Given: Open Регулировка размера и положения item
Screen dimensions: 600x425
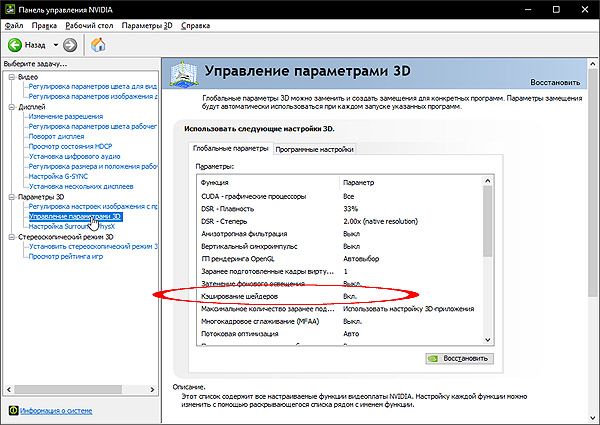Looking at the screenshot, I should [x=93, y=166].
